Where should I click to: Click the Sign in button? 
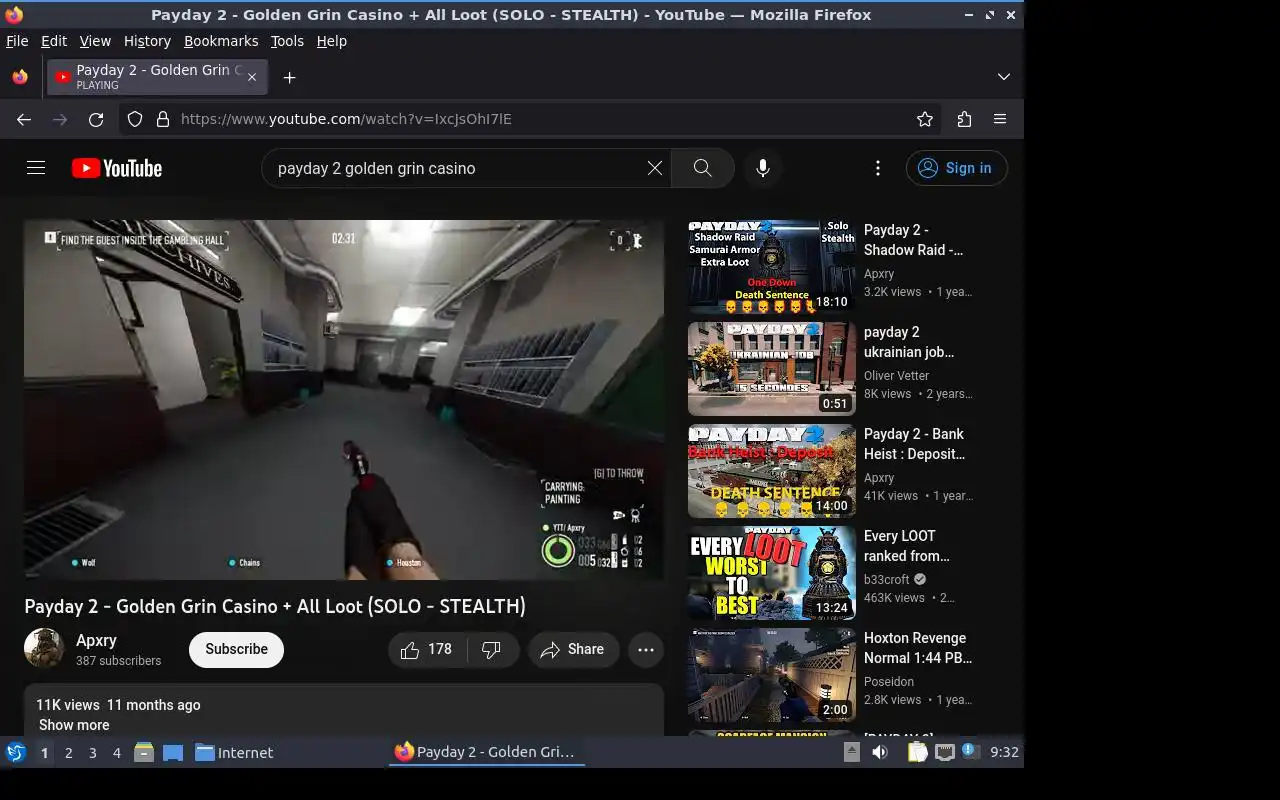(x=957, y=168)
